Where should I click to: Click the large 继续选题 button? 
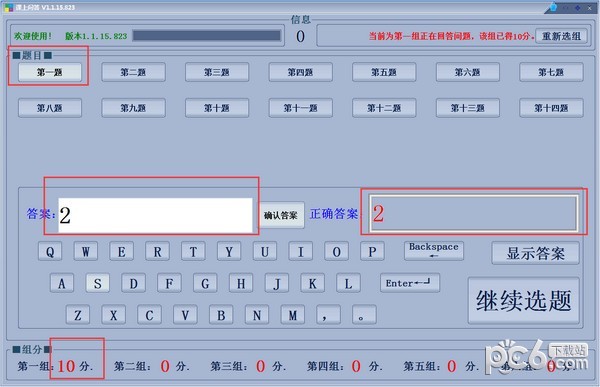(523, 300)
